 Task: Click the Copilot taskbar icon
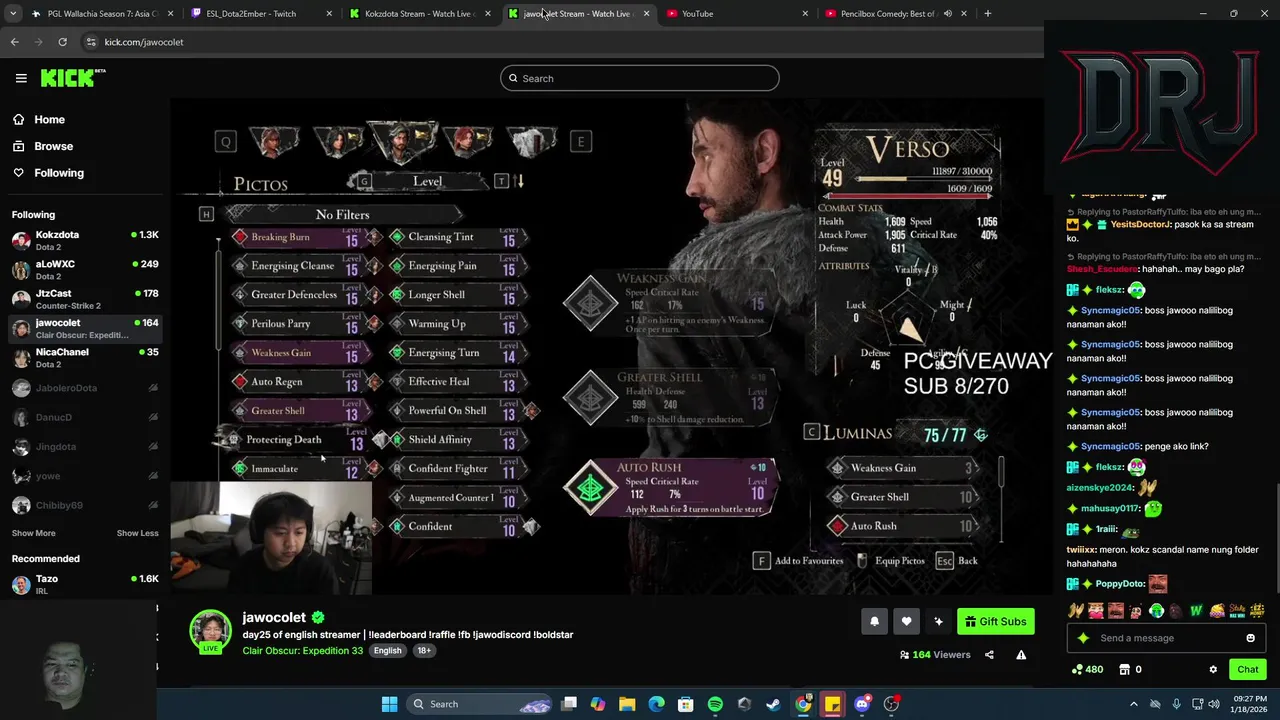pos(598,704)
